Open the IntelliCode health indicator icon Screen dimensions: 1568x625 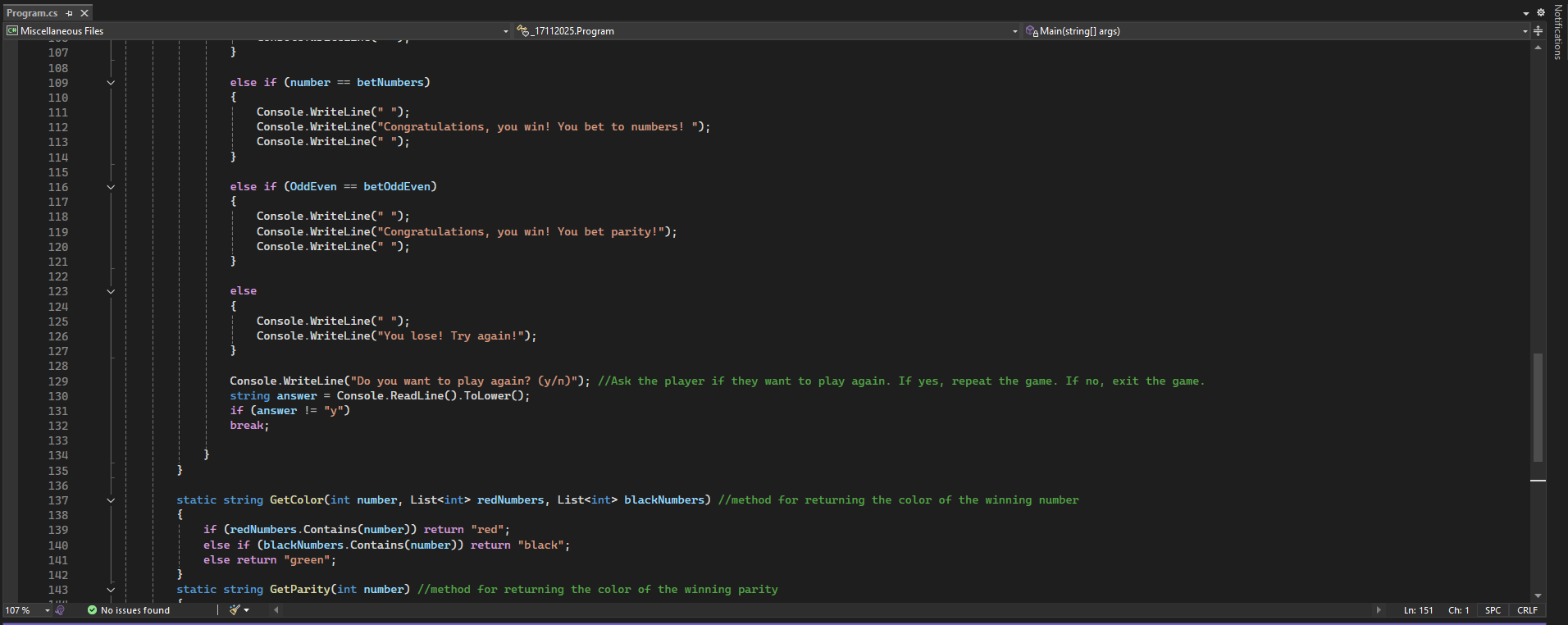[x=60, y=610]
